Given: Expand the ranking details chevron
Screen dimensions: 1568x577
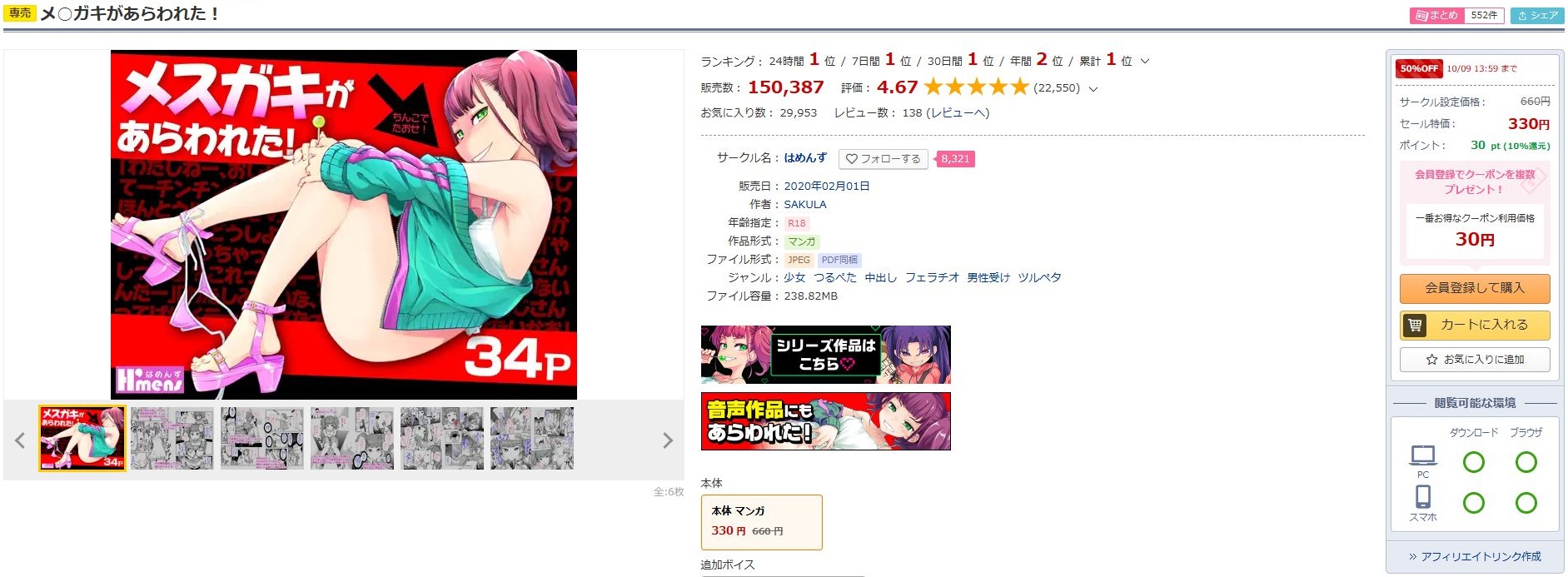Looking at the screenshot, I should (1145, 61).
